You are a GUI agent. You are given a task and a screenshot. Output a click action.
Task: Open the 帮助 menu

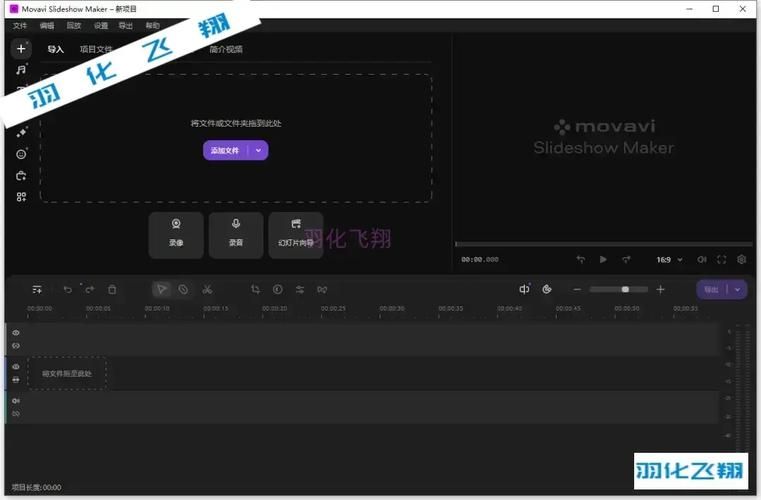click(x=152, y=25)
